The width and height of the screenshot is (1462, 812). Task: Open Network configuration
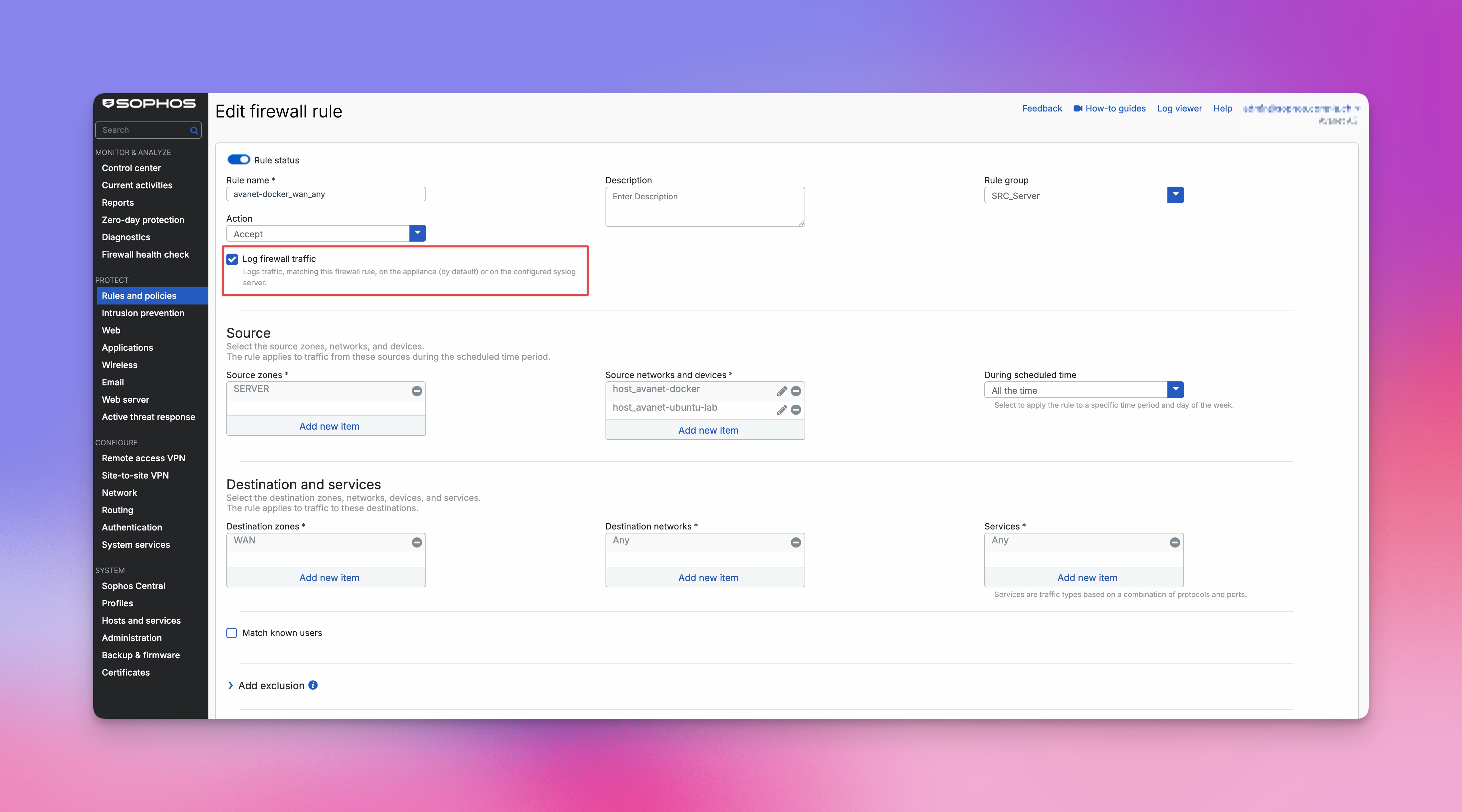click(x=119, y=493)
